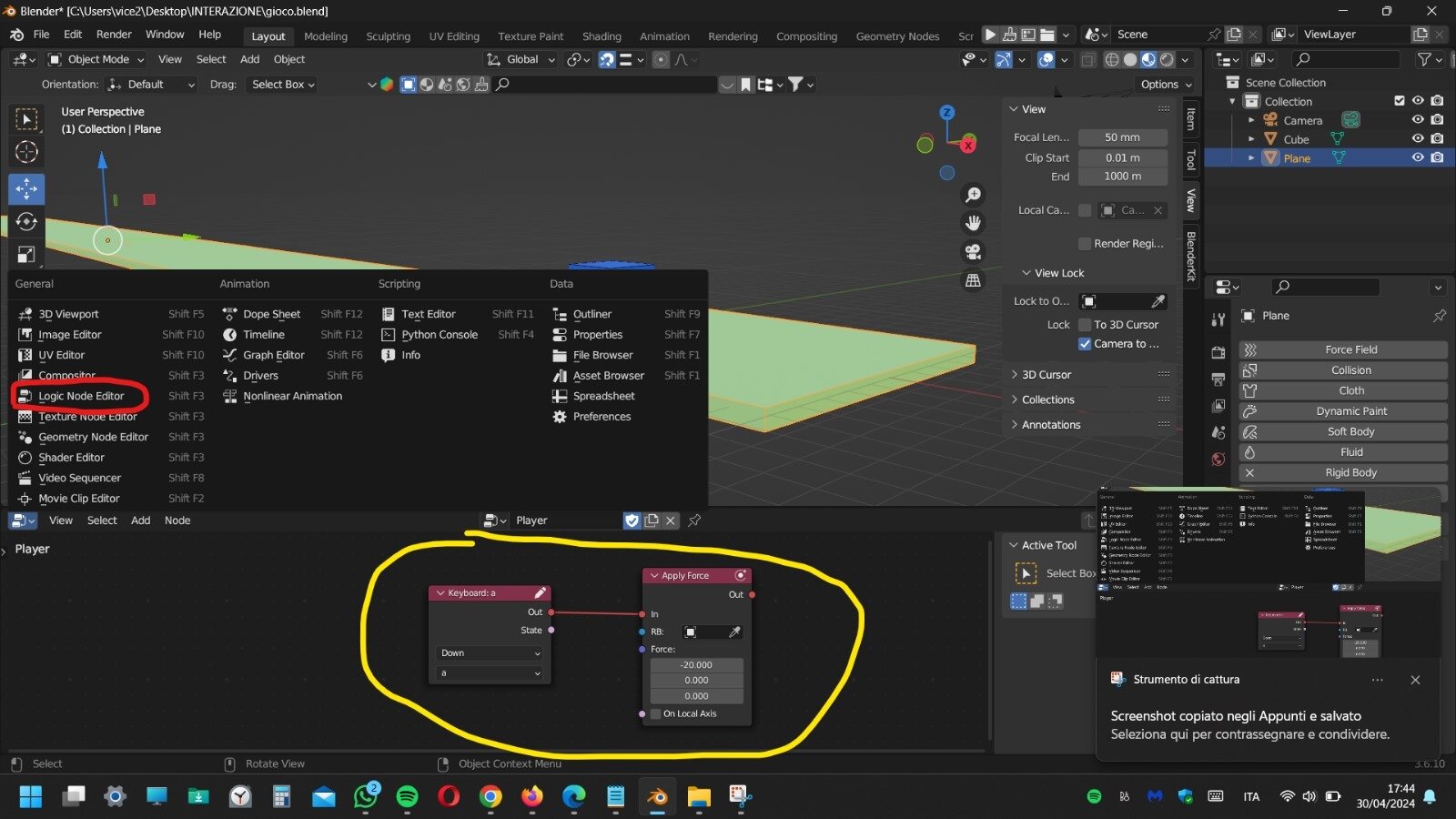Hide Cube in viewport via eye icon
1456x819 pixels.
click(x=1418, y=139)
